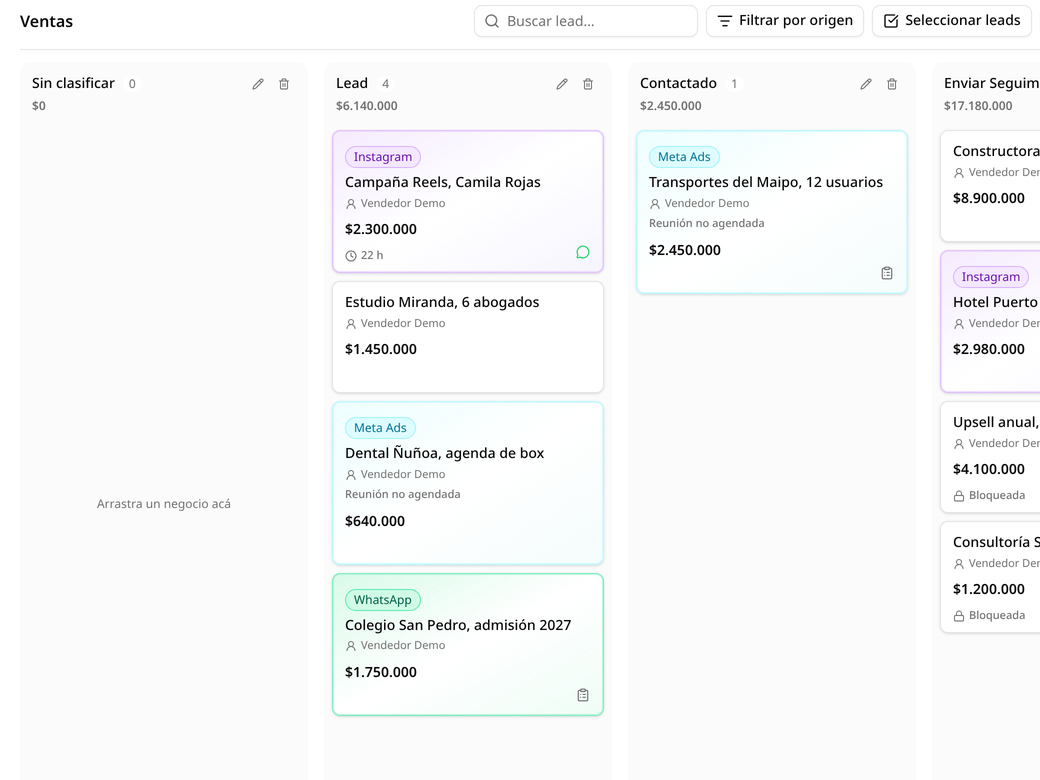Click the user icon on Dental Ñuñoa card
1040x780 pixels.
point(351,475)
